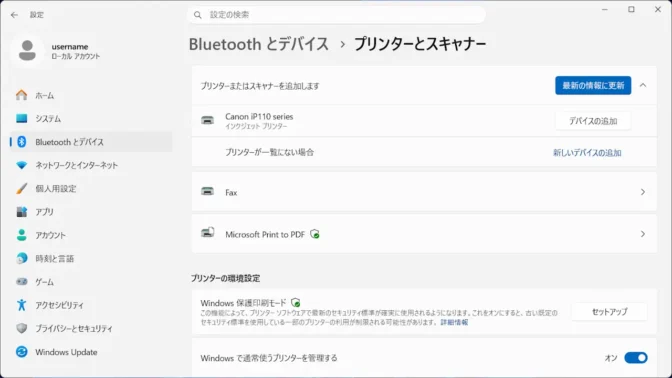
Task: Click the search magnifier icon
Action: (x=198, y=15)
